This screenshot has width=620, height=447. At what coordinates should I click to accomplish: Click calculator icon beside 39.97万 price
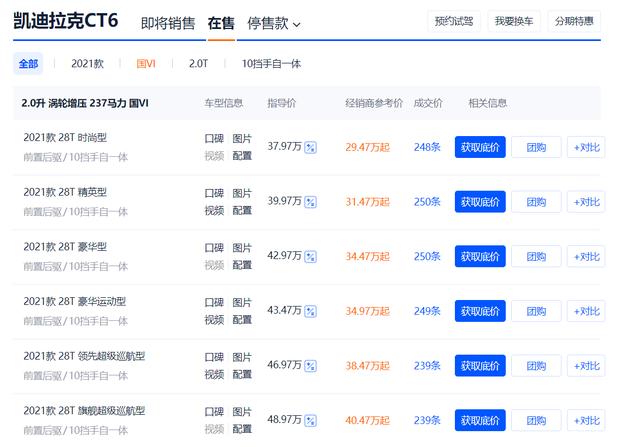(310, 201)
